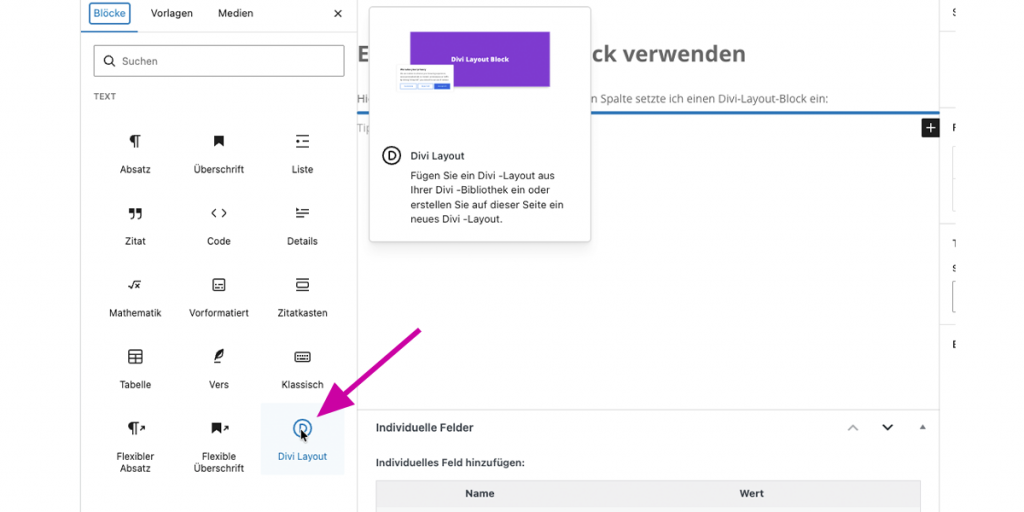The image size is (1024, 512).
Task: Click the Suchen search field
Action: click(219, 61)
